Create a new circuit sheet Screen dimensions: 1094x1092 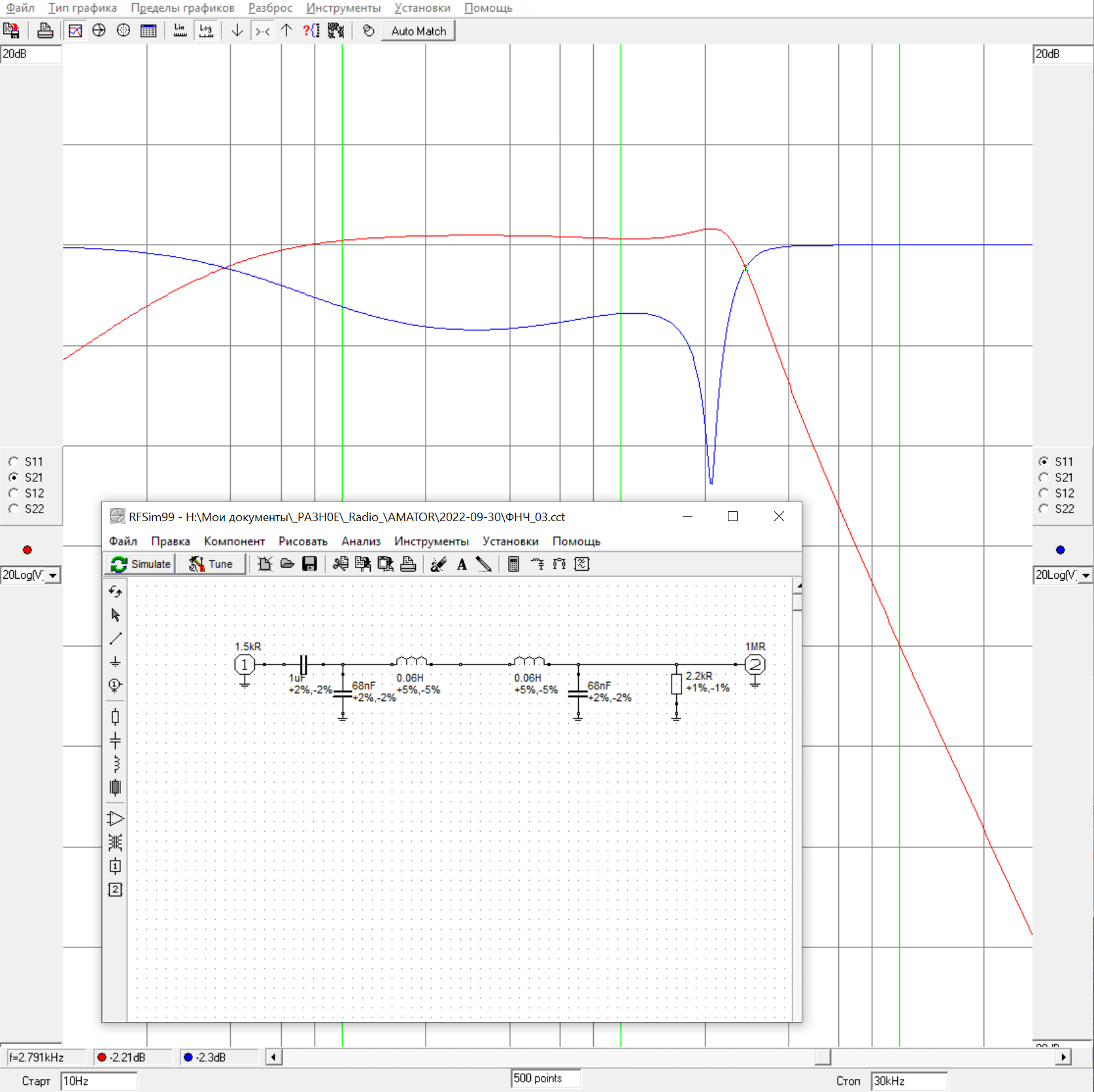click(x=265, y=564)
